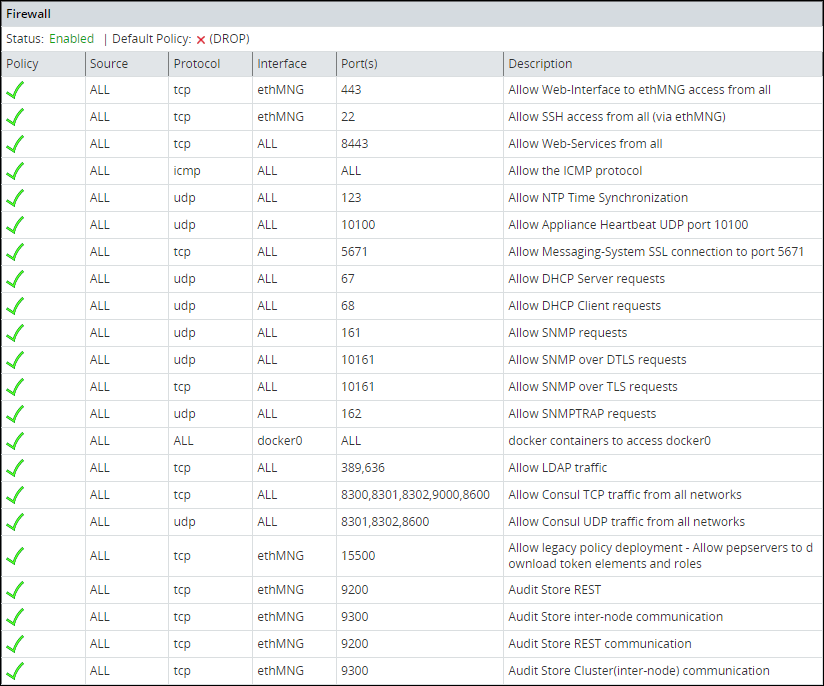Click the Firewall panel title
Screen dimensions: 824x686
tap(29, 15)
